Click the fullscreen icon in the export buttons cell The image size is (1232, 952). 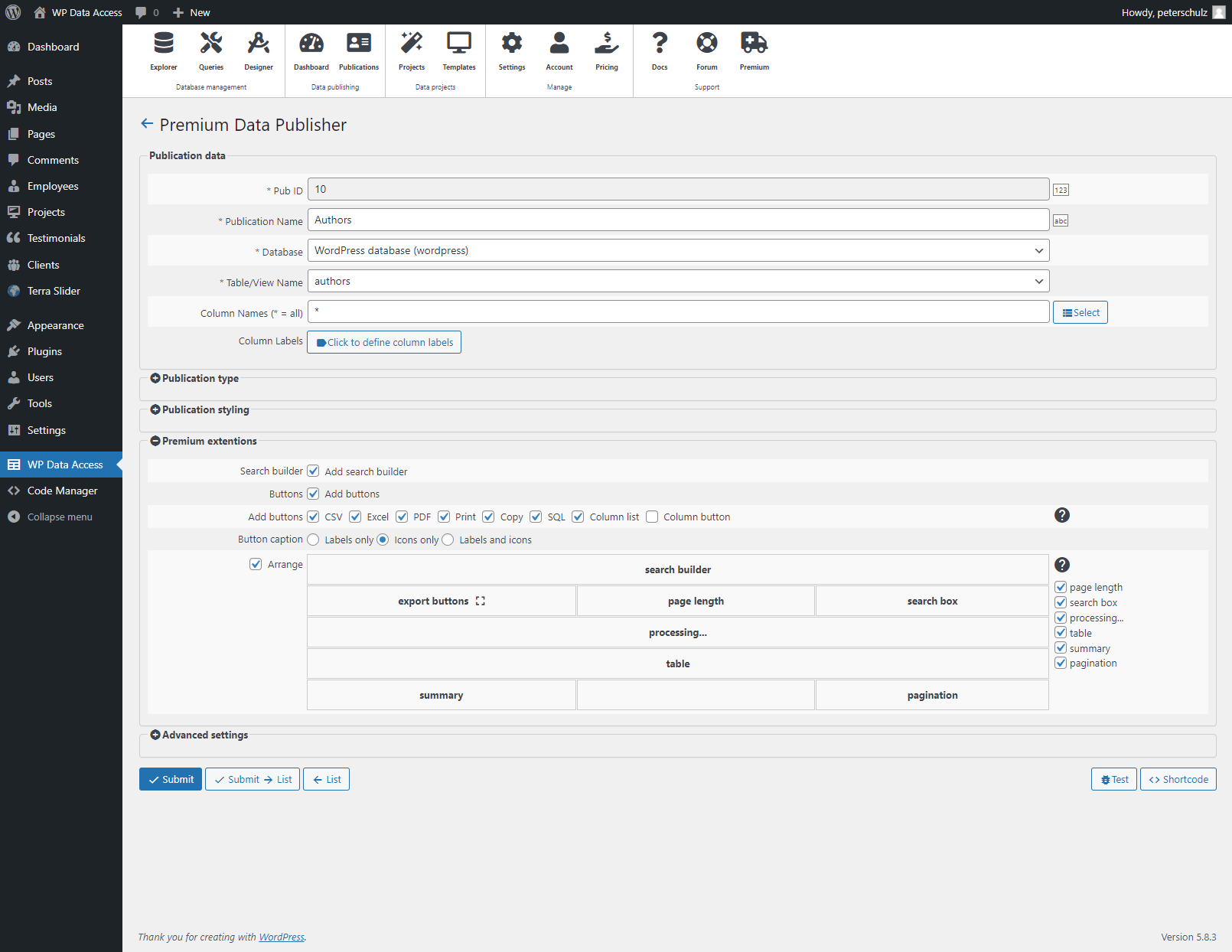(x=481, y=602)
